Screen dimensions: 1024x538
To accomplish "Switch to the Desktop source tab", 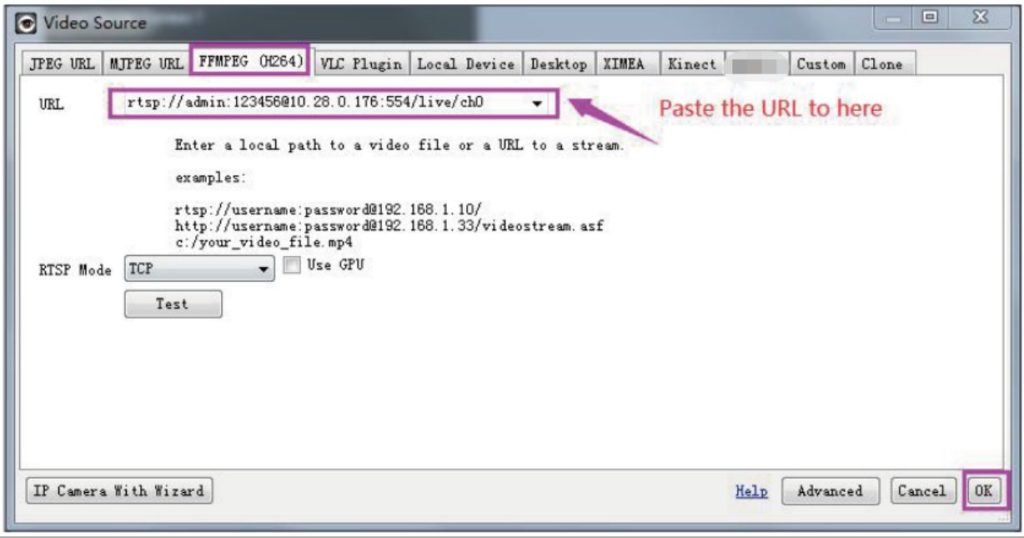I will click(x=558, y=64).
